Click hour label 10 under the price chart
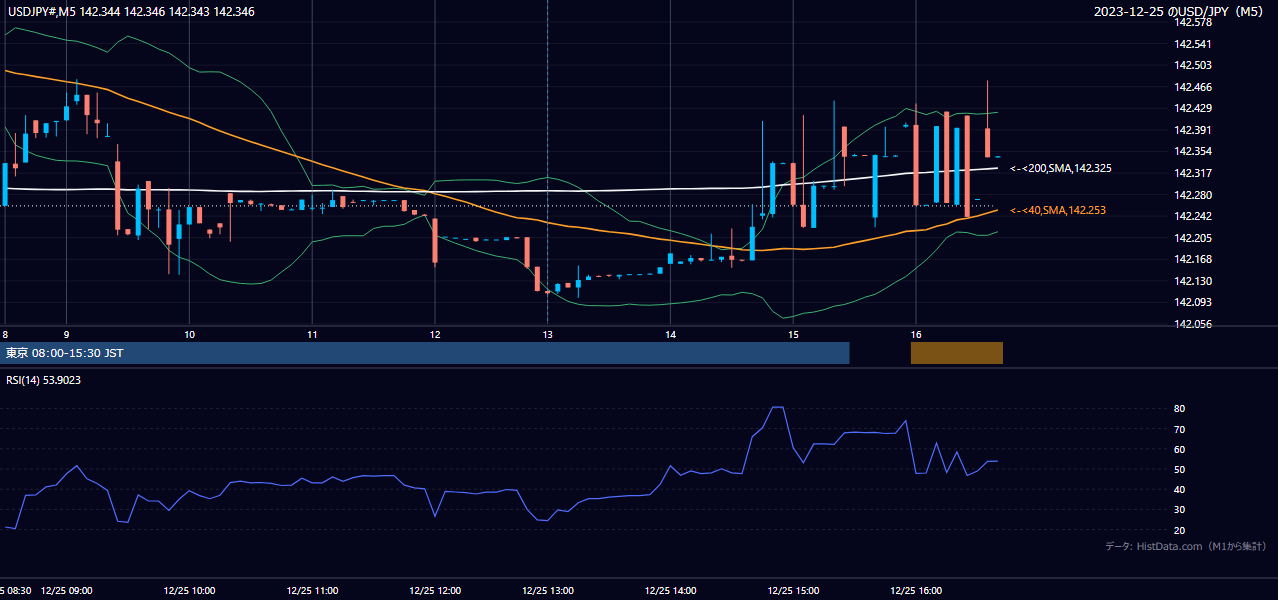 tap(189, 334)
